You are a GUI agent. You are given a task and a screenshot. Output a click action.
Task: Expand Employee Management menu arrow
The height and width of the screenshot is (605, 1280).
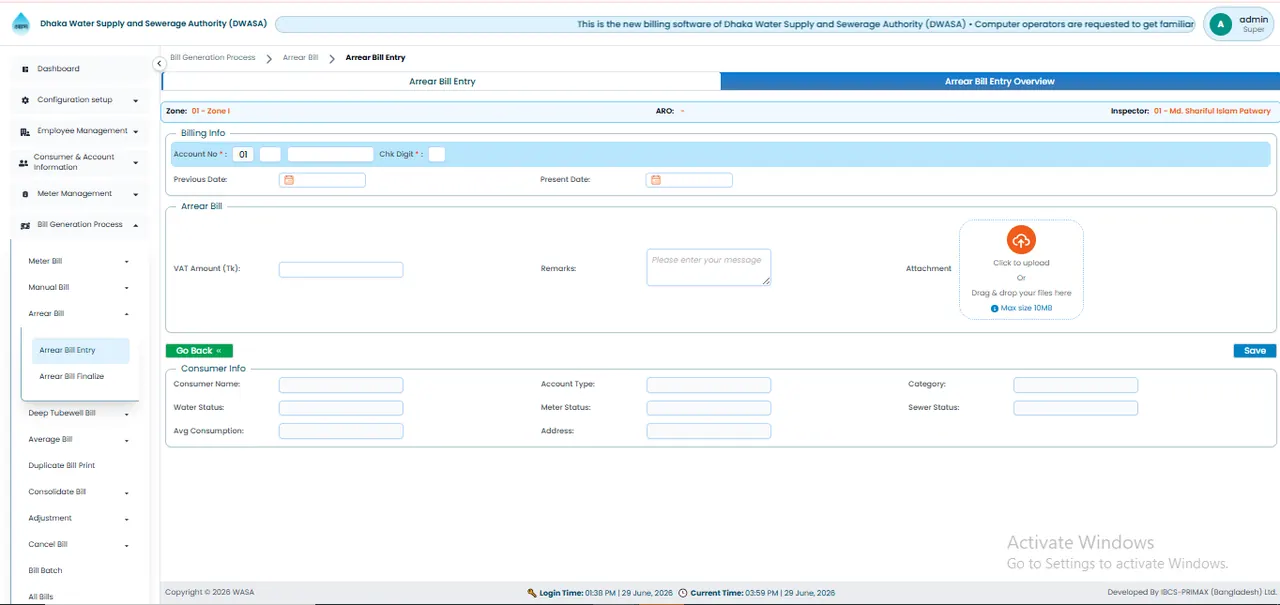(x=135, y=131)
